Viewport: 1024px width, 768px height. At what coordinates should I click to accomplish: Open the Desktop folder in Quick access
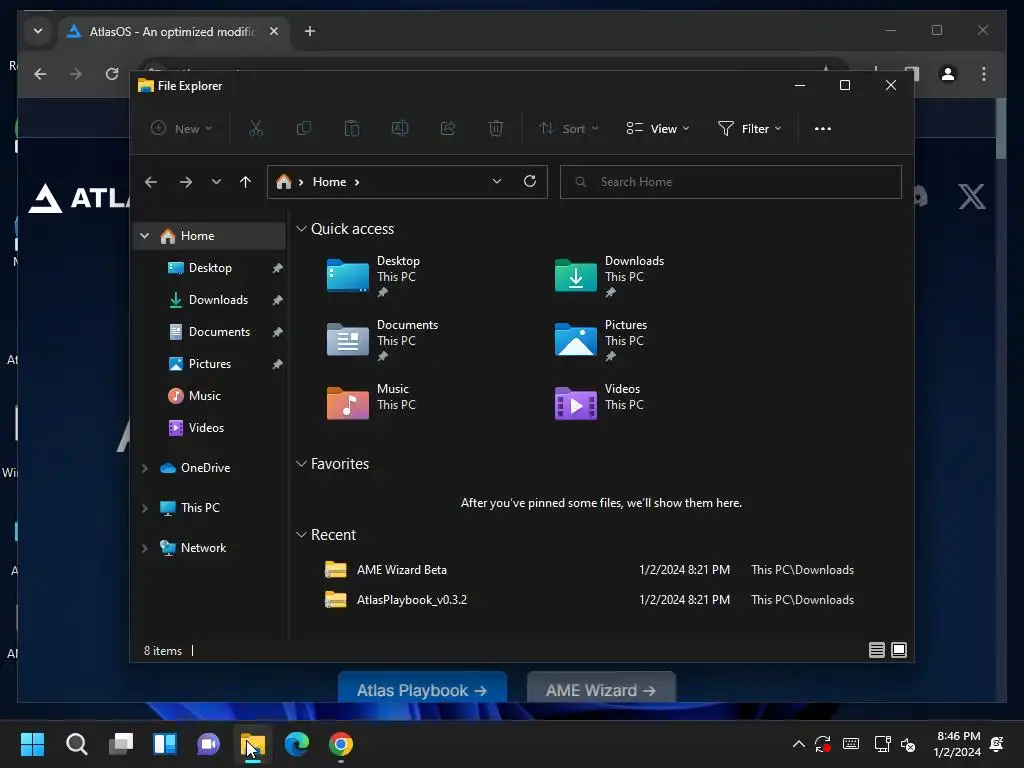coord(374,276)
